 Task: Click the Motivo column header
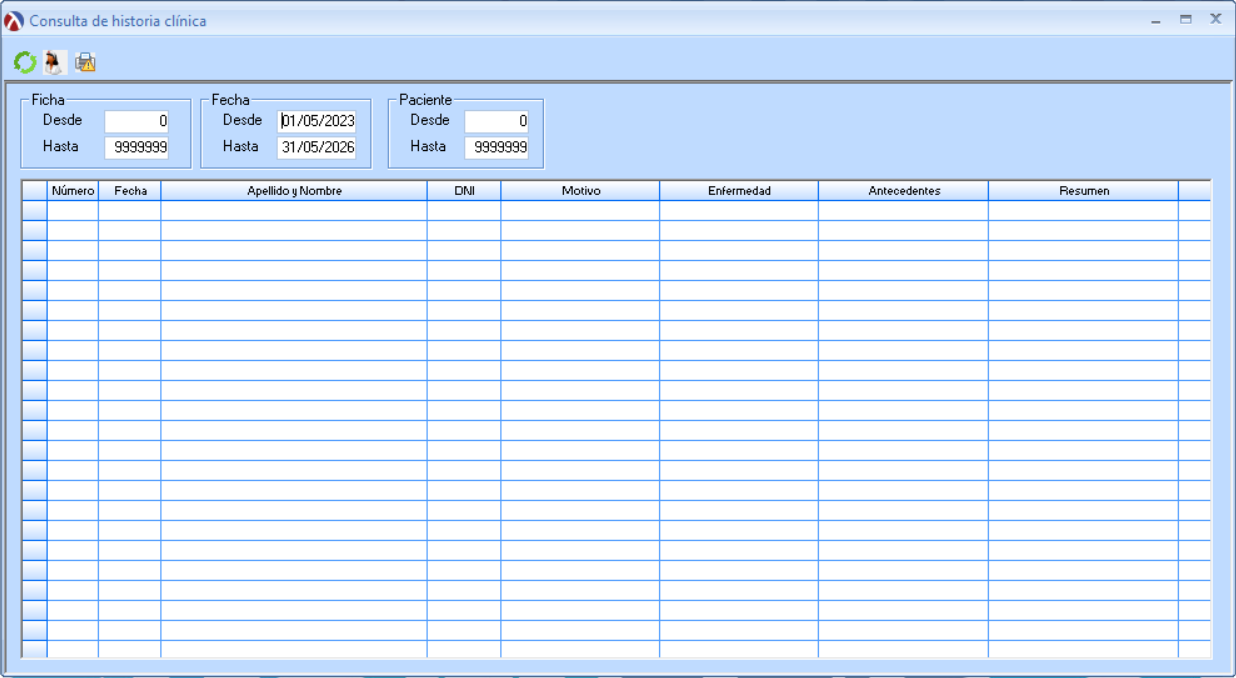[x=581, y=191]
